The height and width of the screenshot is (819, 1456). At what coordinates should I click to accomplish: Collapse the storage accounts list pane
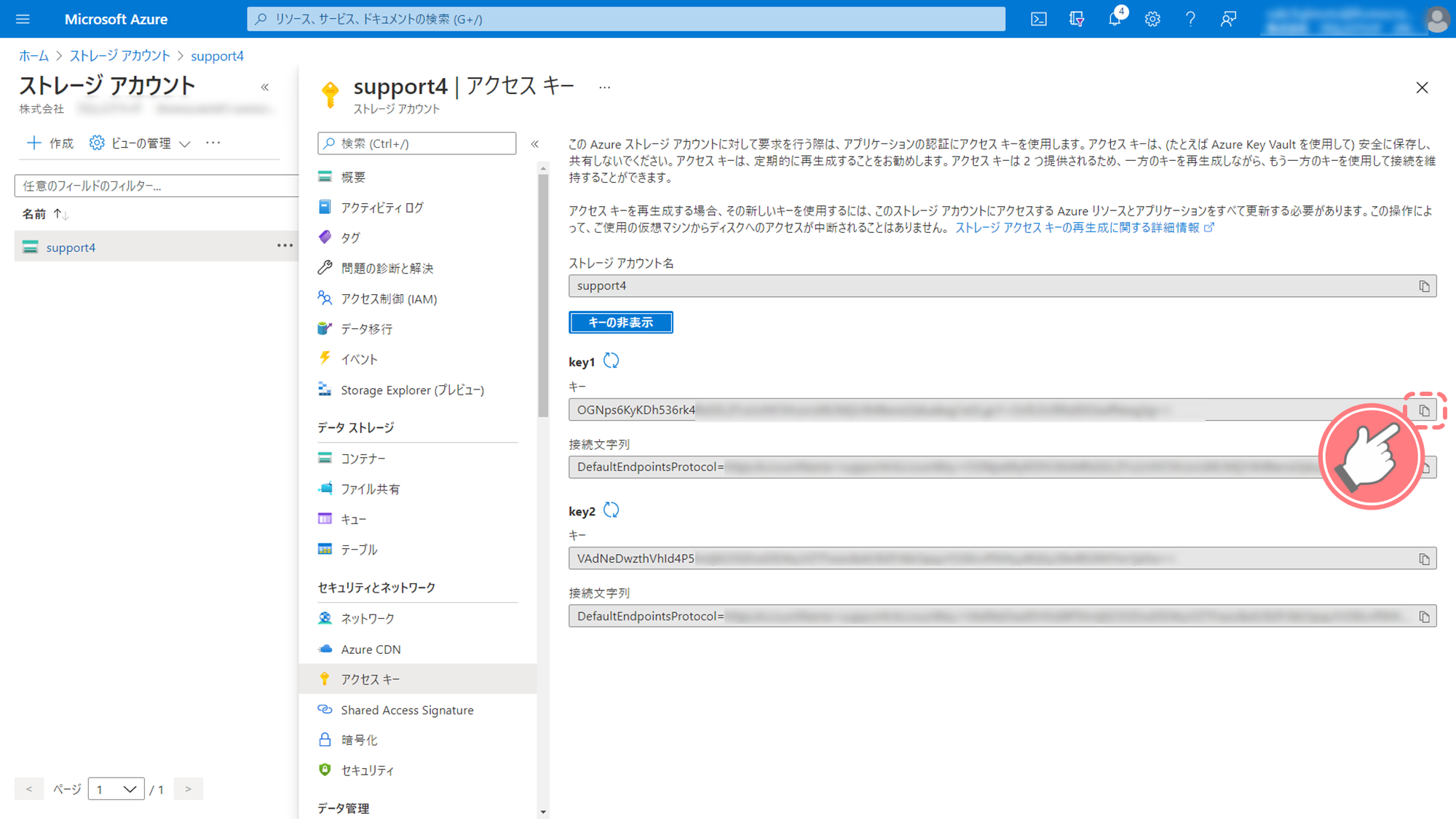265,87
